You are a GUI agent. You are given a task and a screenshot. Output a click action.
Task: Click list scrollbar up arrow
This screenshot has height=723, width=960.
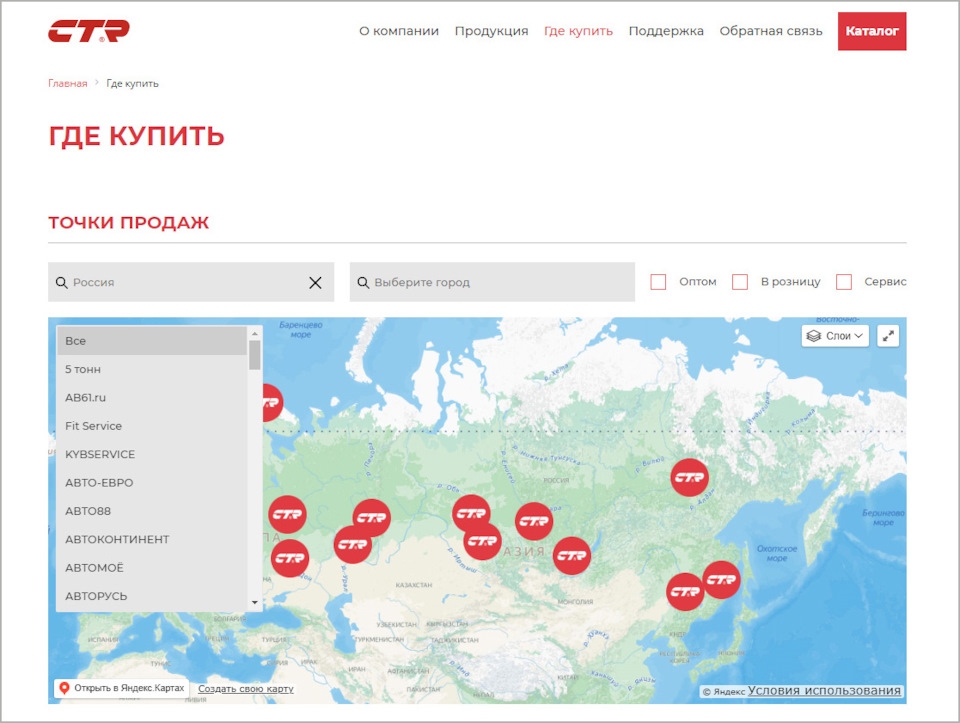coord(255,334)
